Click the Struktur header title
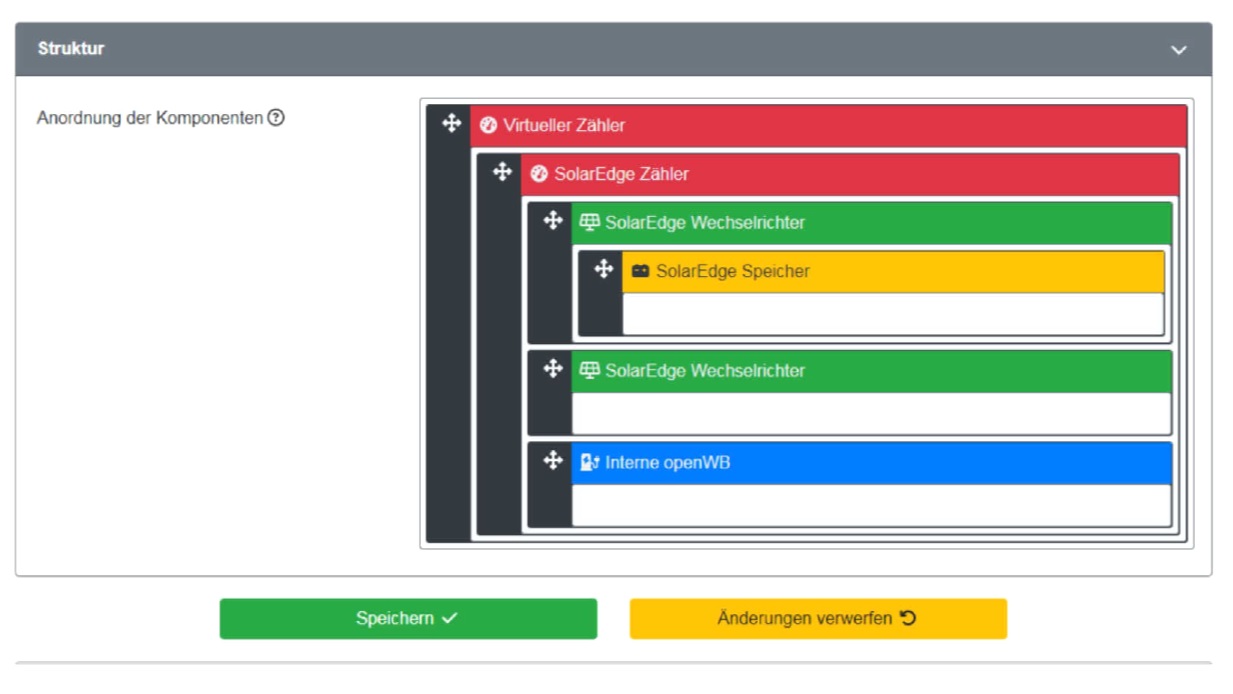 pyautogui.click(x=71, y=48)
